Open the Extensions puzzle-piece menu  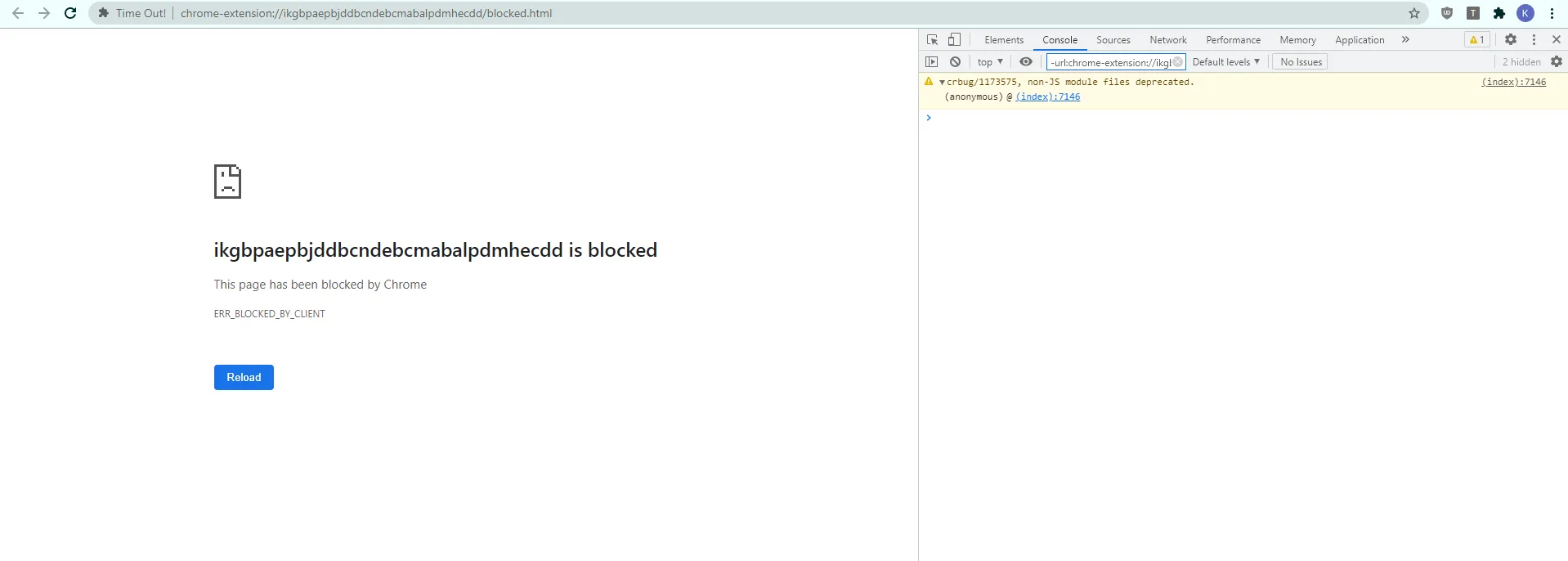click(1499, 13)
